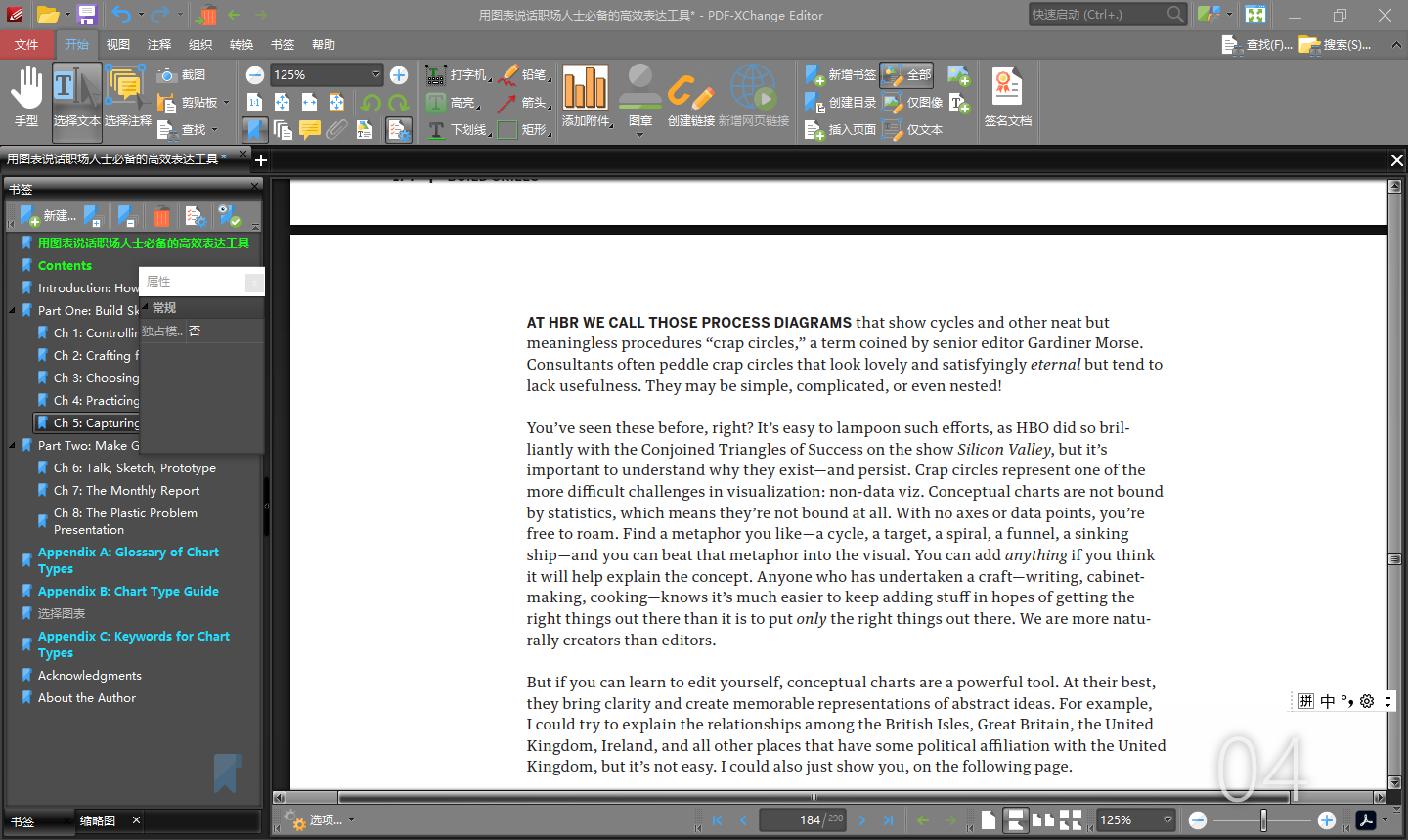Screen dimensions: 1408x840
Task: Open bookmark properties options icon in panel
Action: click(196, 216)
